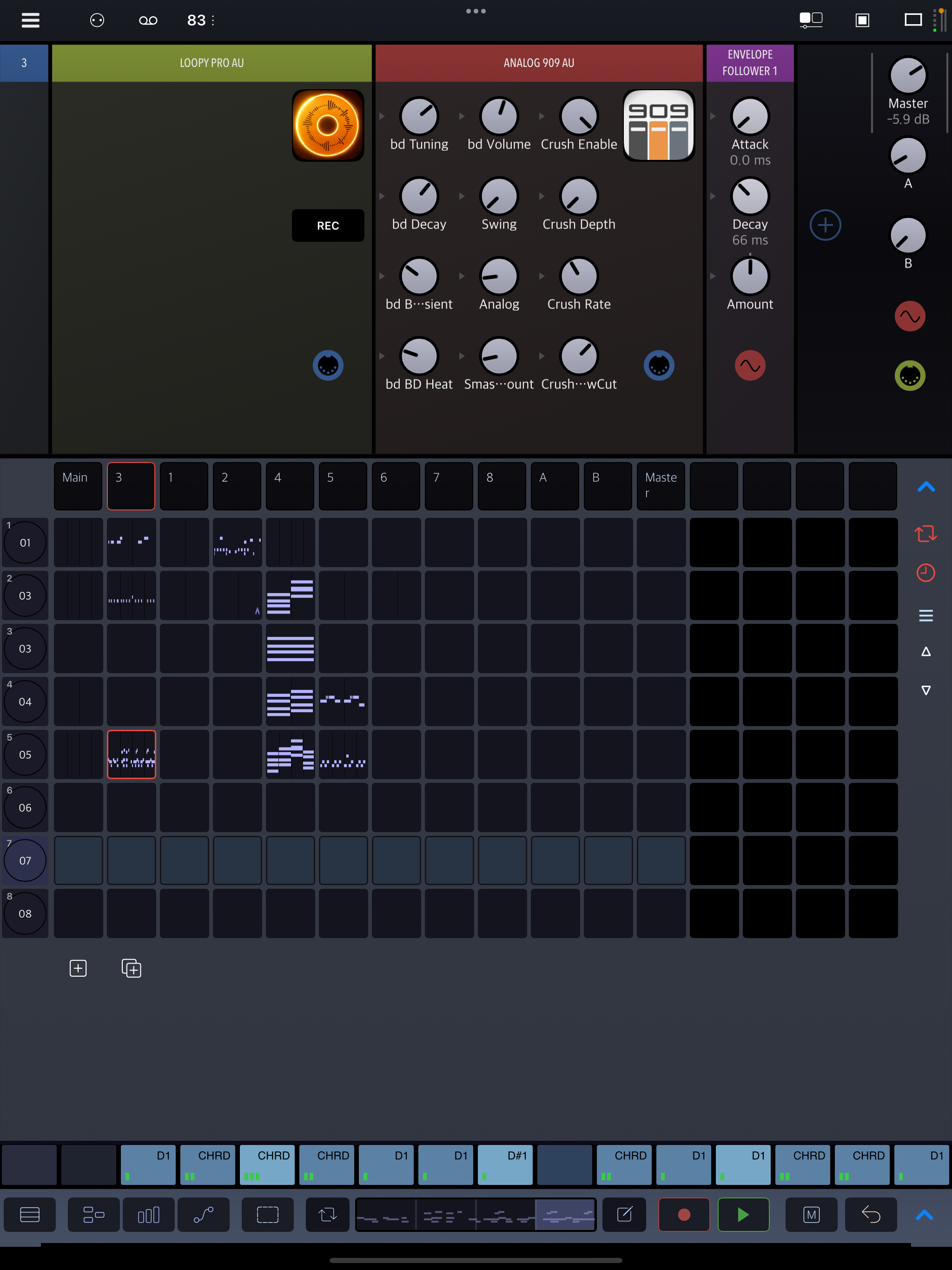Viewport: 952px width, 1270px height.
Task: Adjust the bd Tuning knob
Action: [x=419, y=116]
